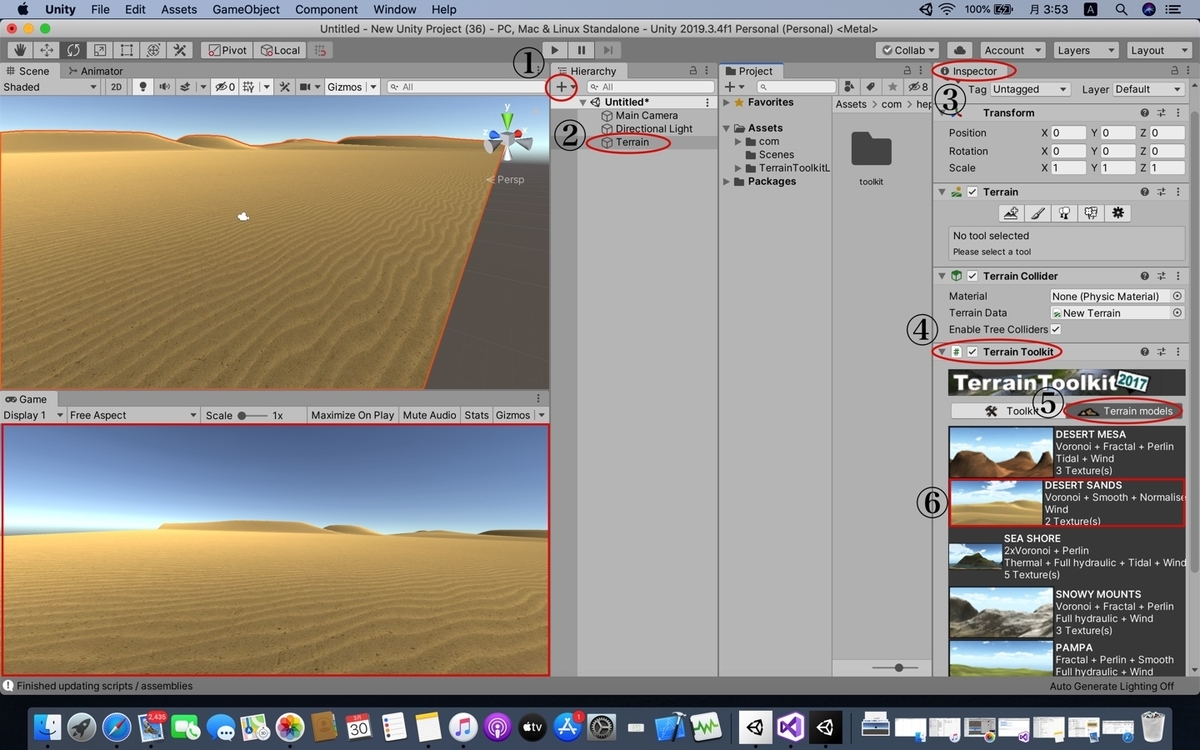The image size is (1200, 750).
Task: Click Maximize On Play
Action: click(352, 415)
